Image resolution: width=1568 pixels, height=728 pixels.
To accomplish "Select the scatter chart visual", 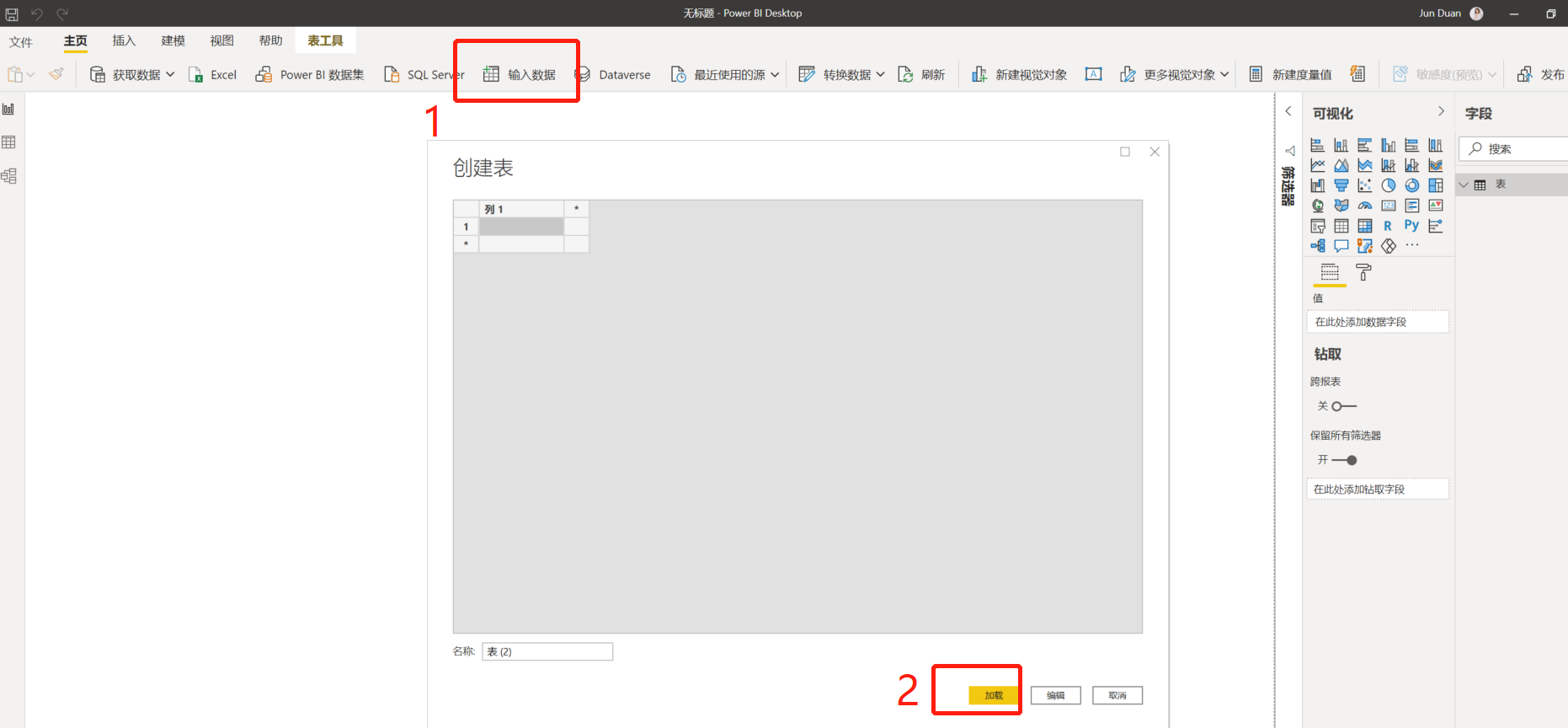I will pos(1365,185).
